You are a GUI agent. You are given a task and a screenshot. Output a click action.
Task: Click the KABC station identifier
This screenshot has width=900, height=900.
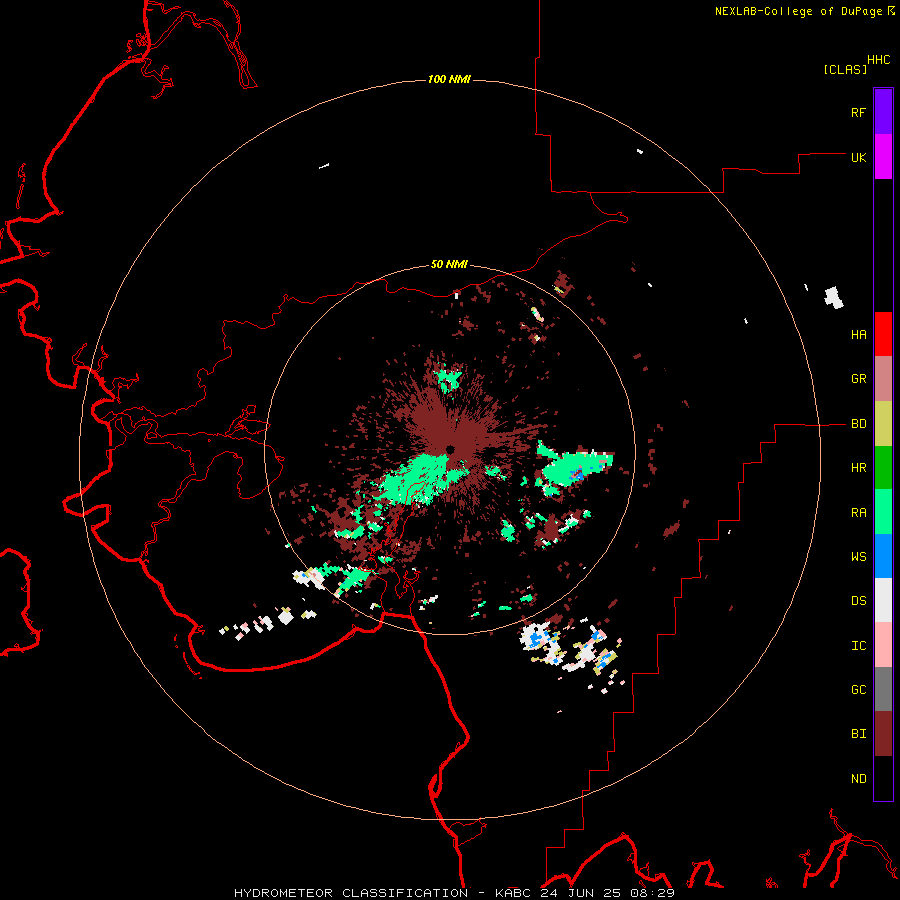pos(513,893)
